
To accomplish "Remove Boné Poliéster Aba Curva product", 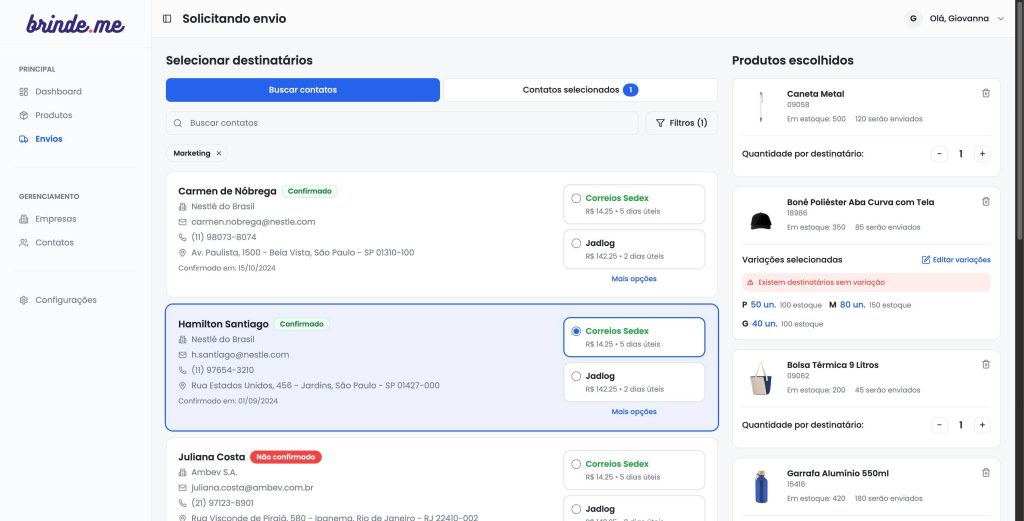I will click(x=985, y=201).
